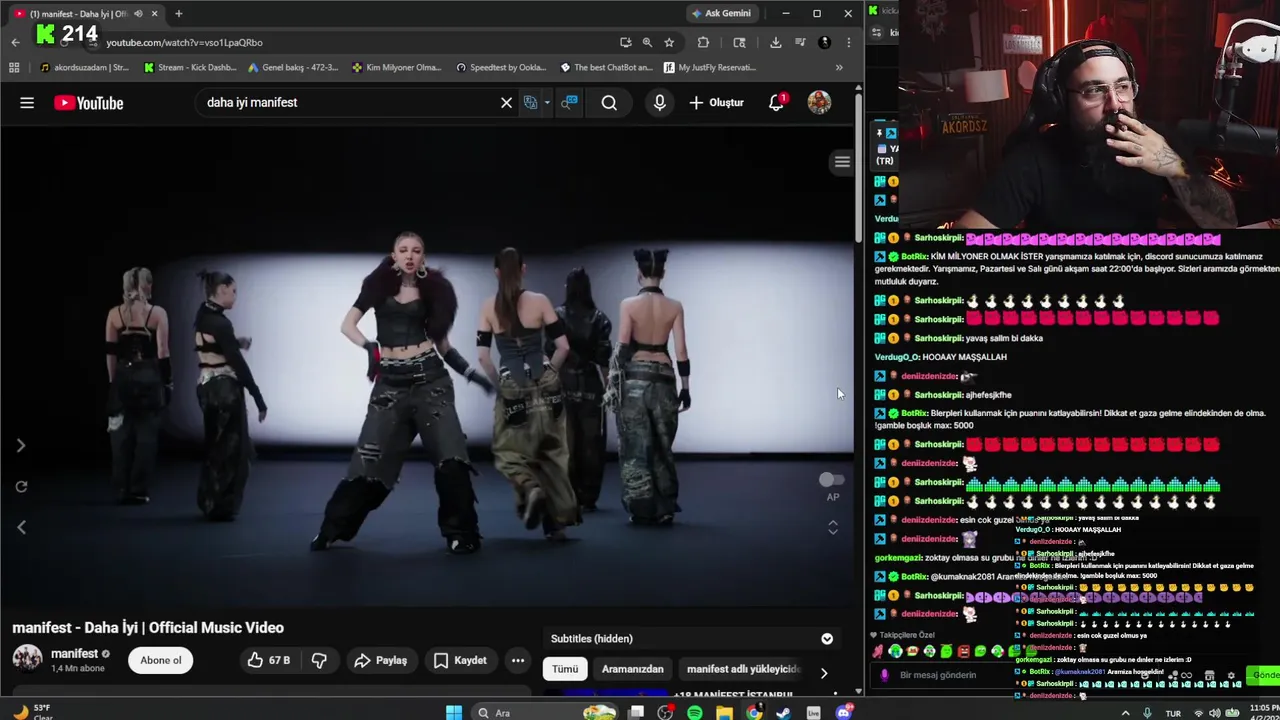Open Genel bakış bookmark
The width and height of the screenshot is (1280, 720).
pyautogui.click(x=293, y=68)
